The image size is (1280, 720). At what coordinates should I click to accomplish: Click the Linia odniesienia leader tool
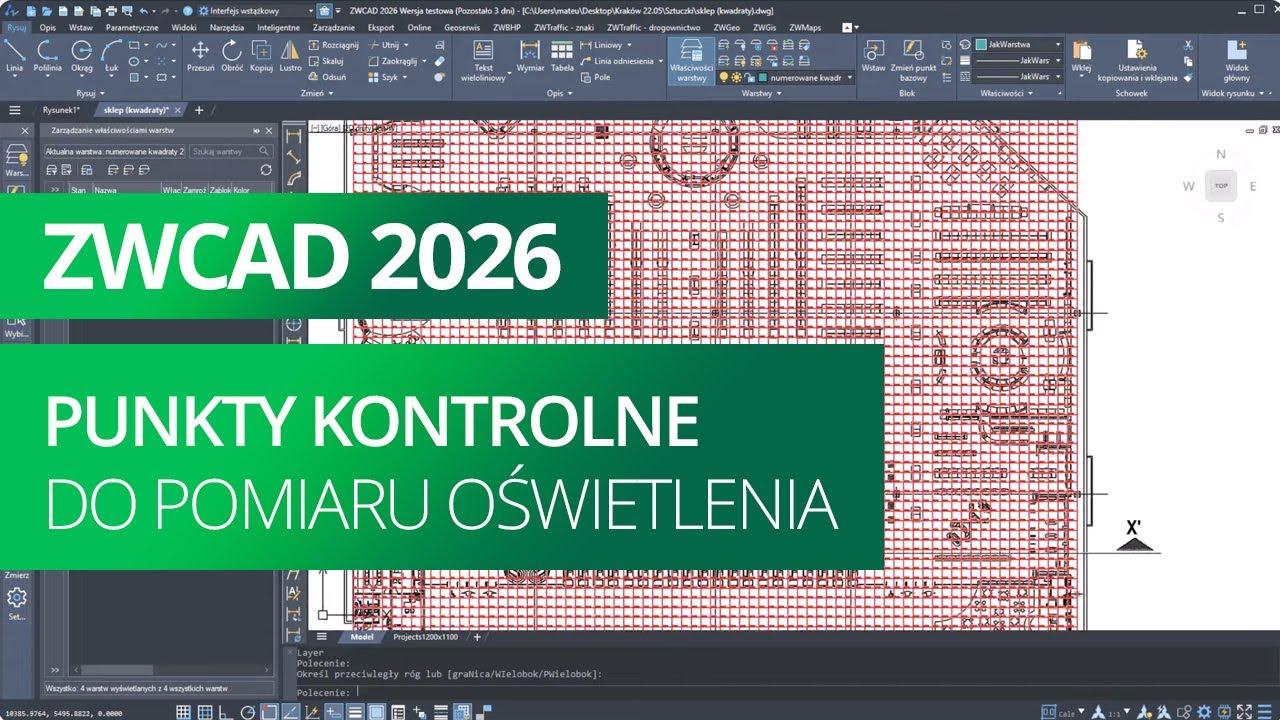coord(616,61)
